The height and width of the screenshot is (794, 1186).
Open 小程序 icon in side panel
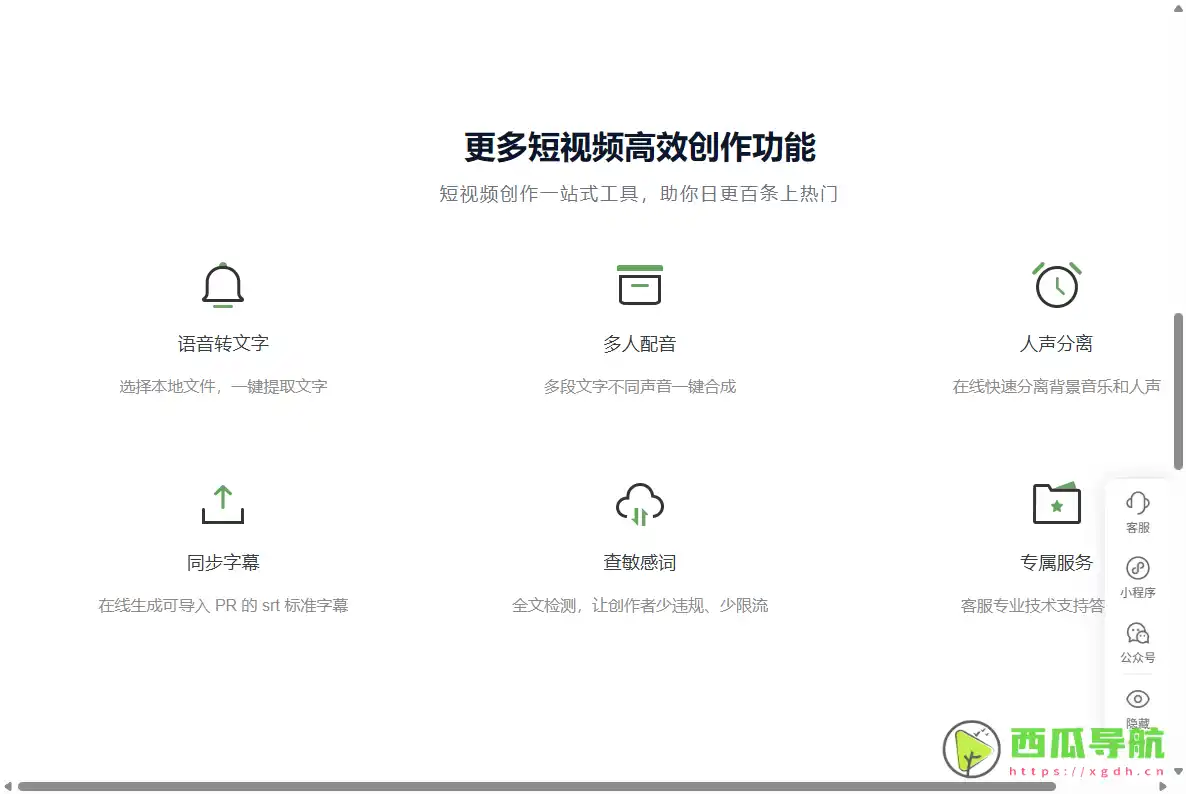[x=1138, y=568]
